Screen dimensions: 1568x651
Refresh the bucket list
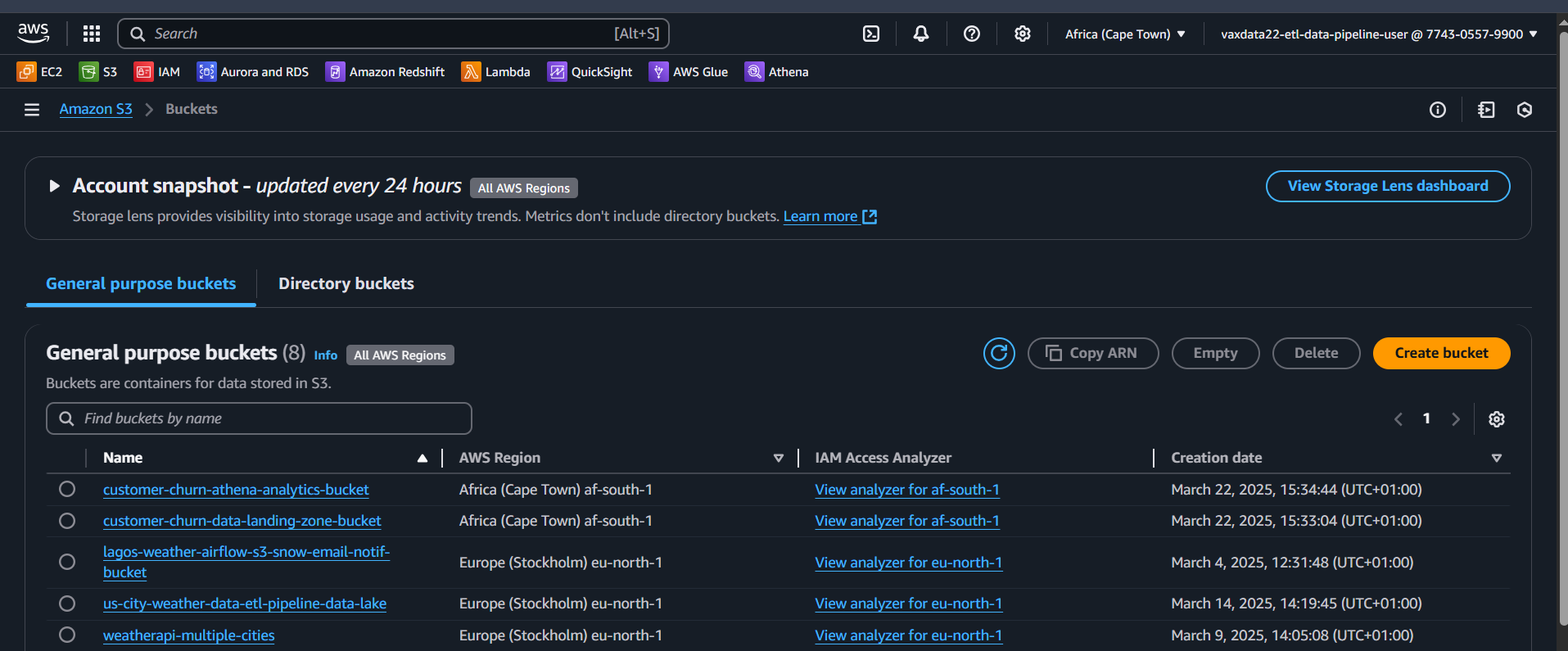(x=999, y=354)
